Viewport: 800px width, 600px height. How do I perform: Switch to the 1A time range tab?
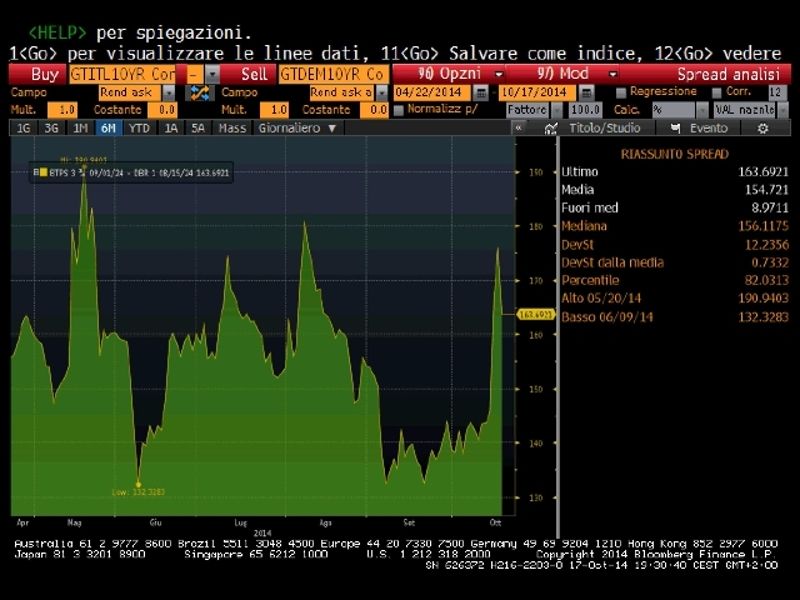coord(171,128)
